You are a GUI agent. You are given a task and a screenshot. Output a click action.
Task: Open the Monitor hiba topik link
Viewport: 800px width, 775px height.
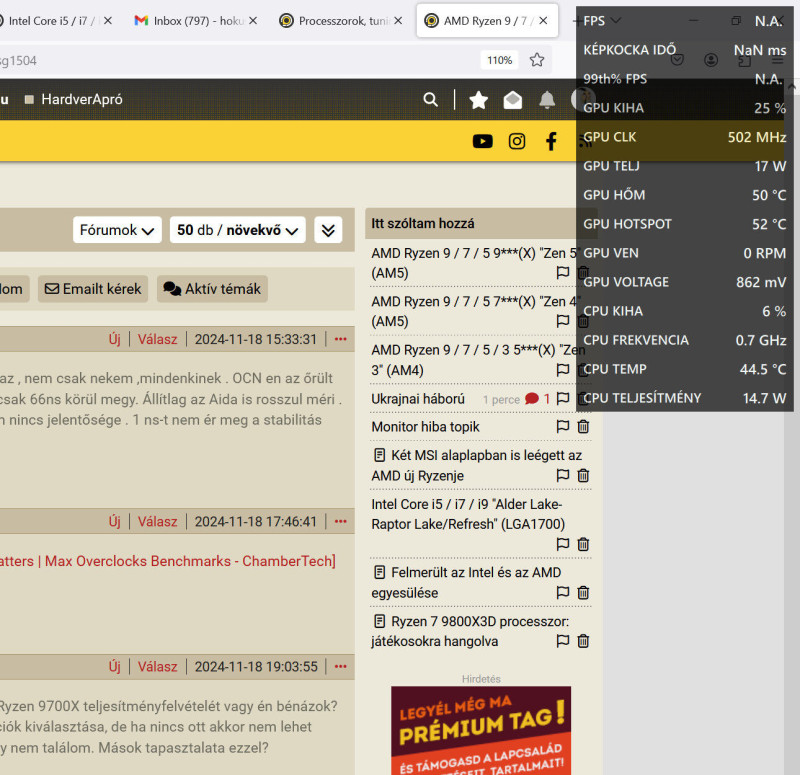click(426, 427)
